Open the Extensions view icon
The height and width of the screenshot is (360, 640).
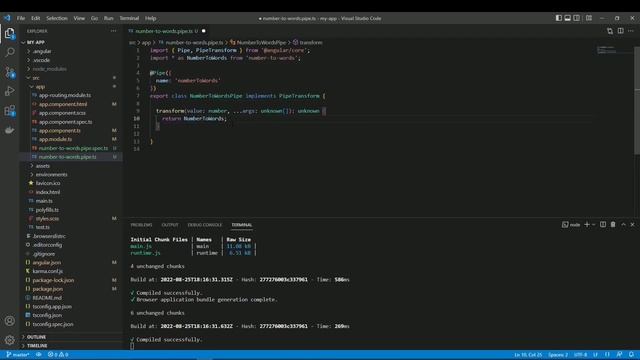point(9,110)
